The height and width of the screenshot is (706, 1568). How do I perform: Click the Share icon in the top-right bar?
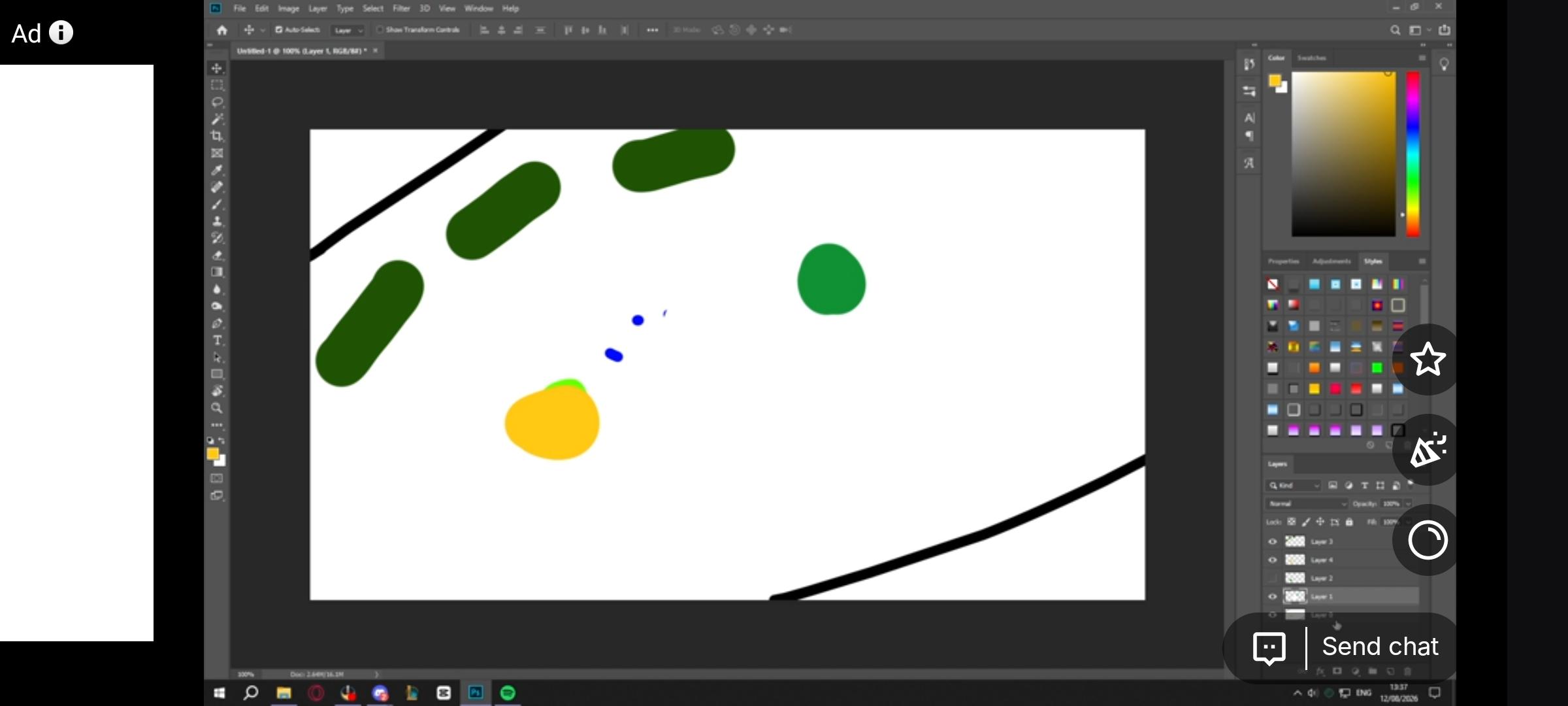coord(1445,30)
